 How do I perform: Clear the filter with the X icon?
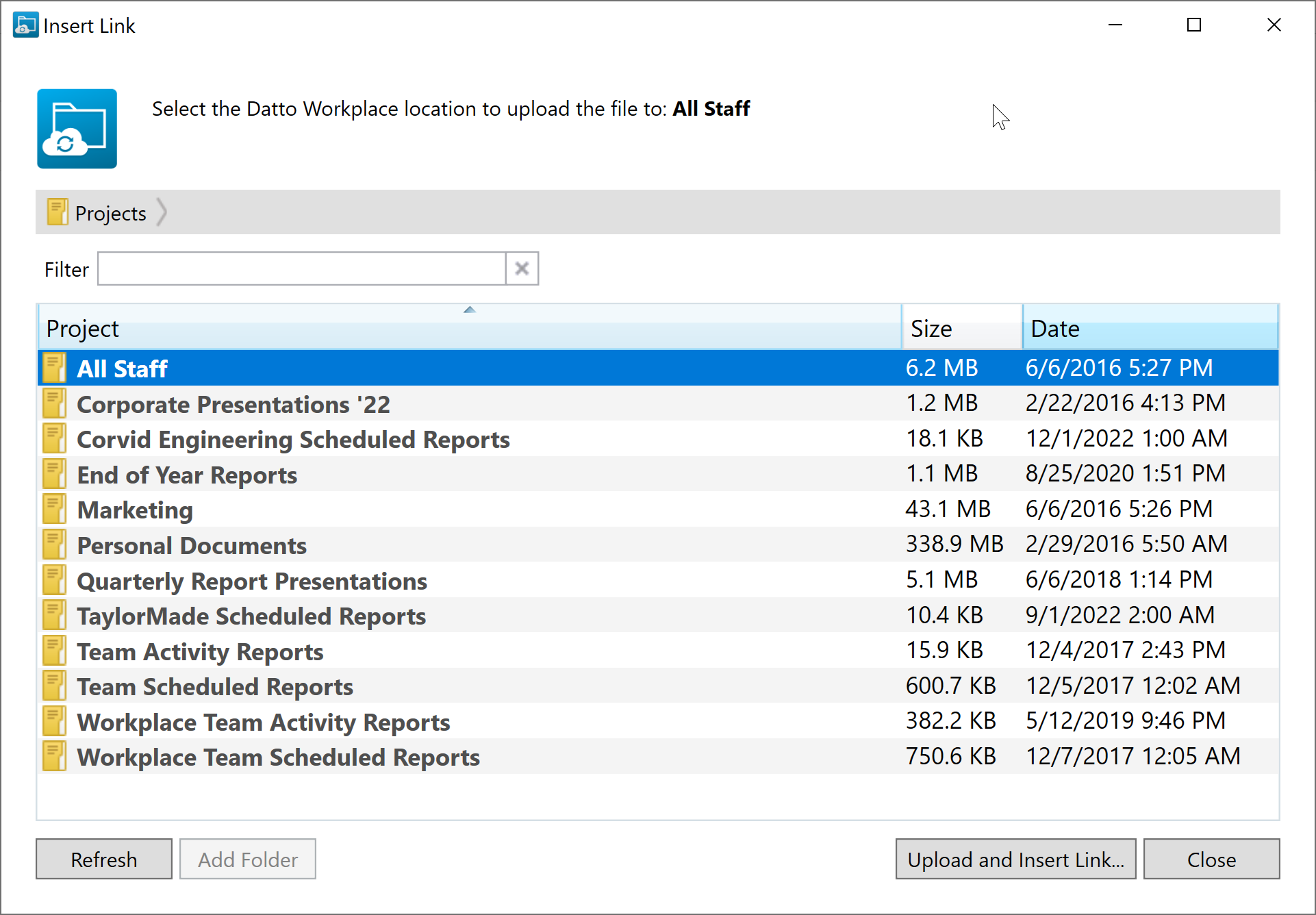pos(522,268)
